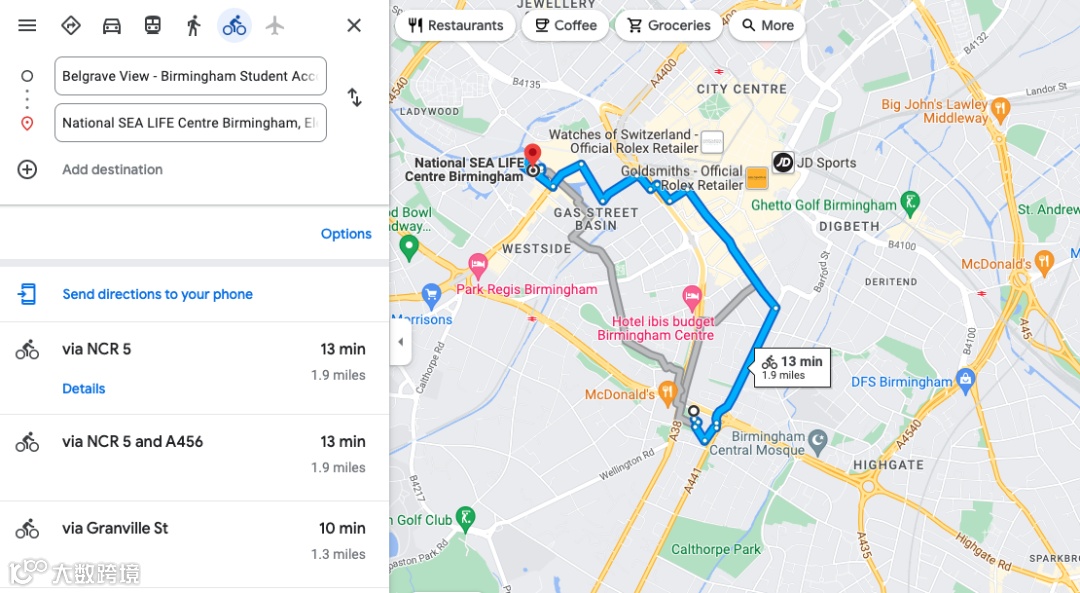Send directions to your phone
The height and width of the screenshot is (593, 1080).
[x=157, y=294]
